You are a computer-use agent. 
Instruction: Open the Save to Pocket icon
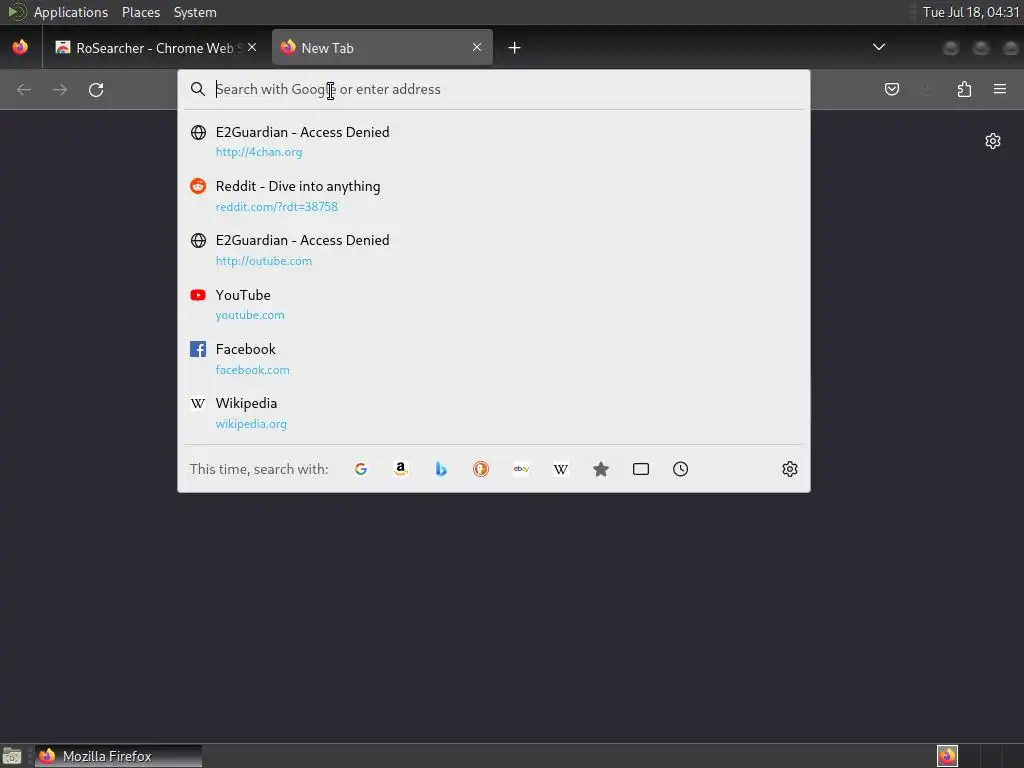pos(891,89)
